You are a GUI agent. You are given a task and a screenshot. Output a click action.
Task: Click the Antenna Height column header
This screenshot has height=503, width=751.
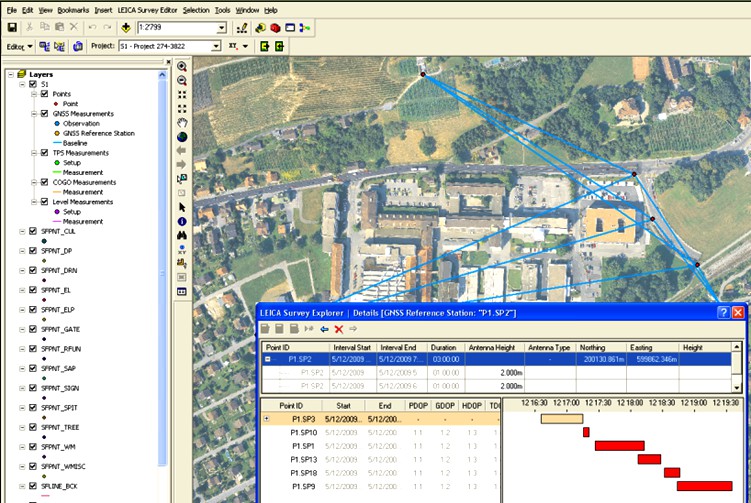point(495,347)
